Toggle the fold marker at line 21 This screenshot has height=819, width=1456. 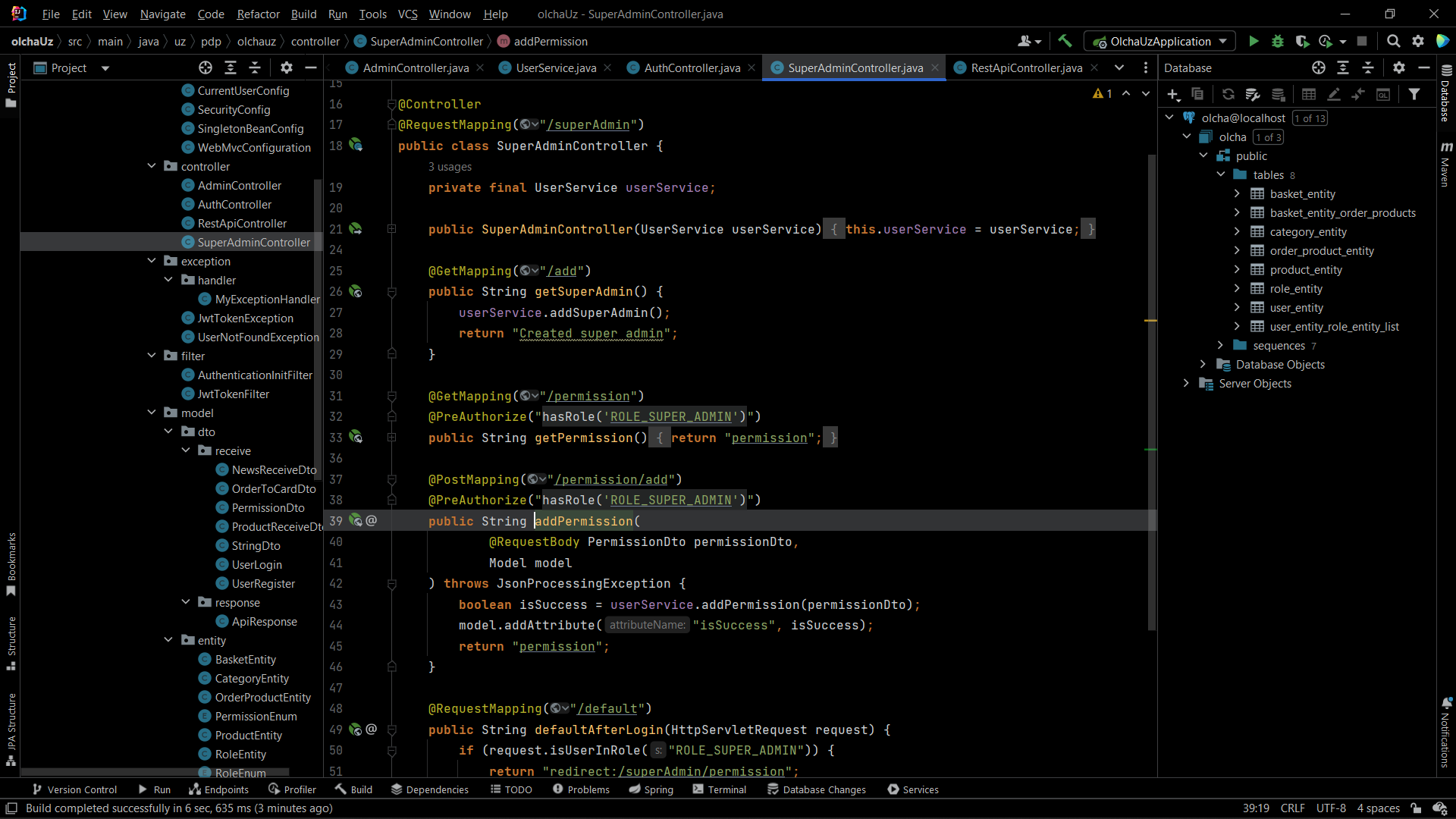(x=392, y=229)
